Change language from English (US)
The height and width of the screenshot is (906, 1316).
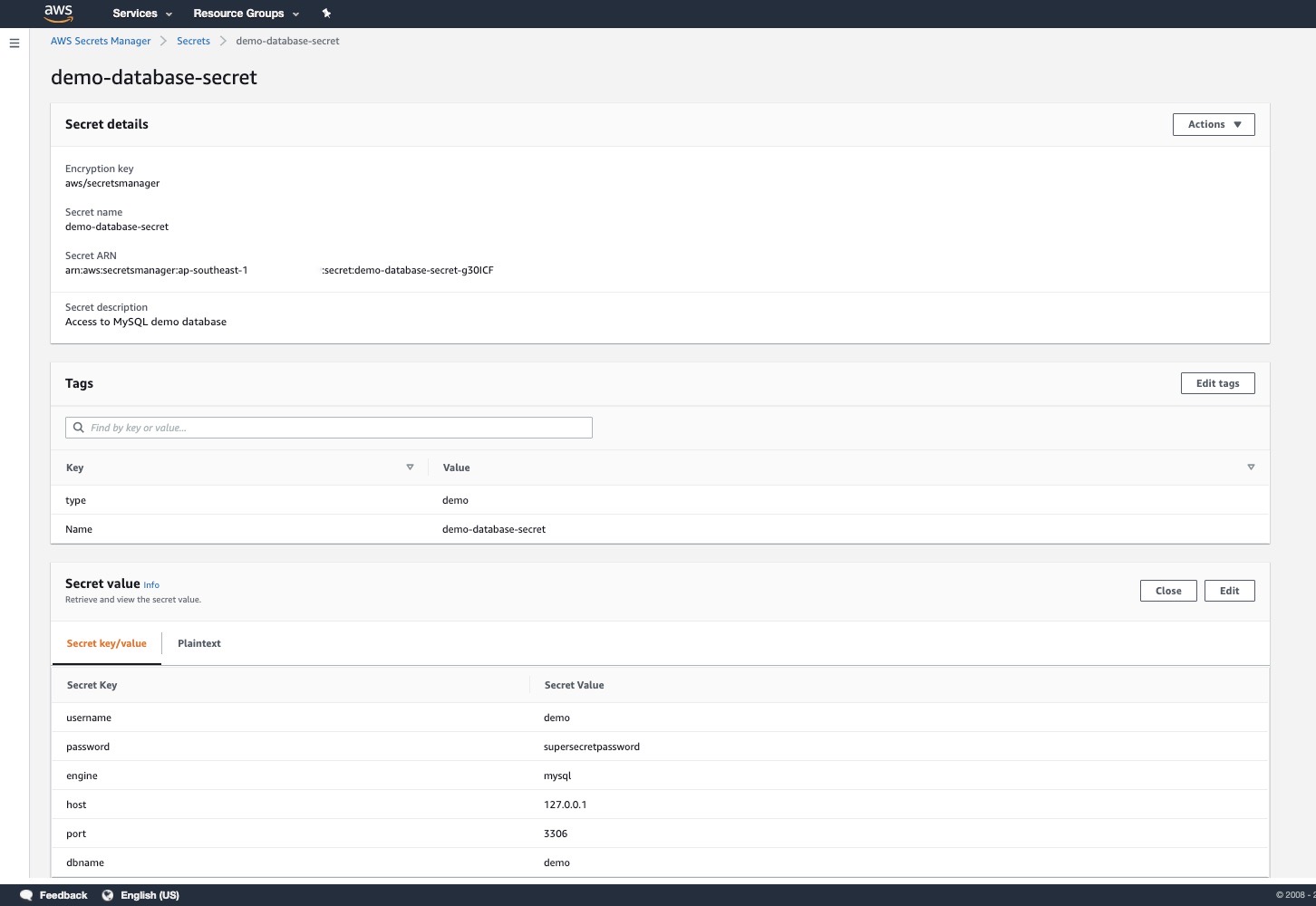150,895
